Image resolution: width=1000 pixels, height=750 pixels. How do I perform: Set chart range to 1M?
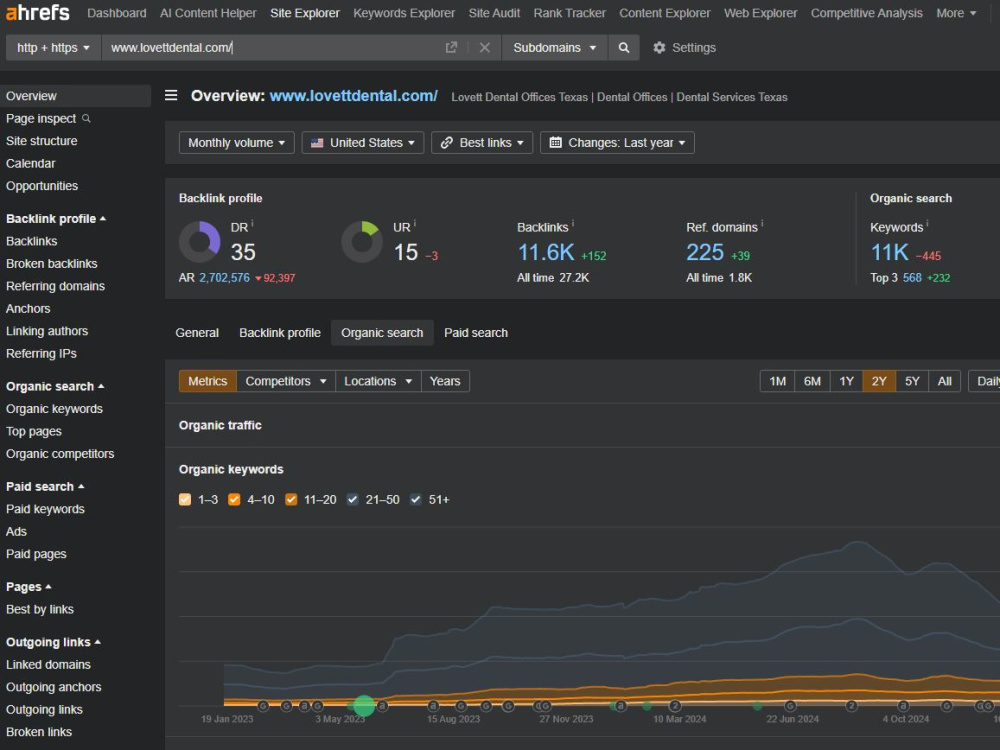[x=777, y=381]
